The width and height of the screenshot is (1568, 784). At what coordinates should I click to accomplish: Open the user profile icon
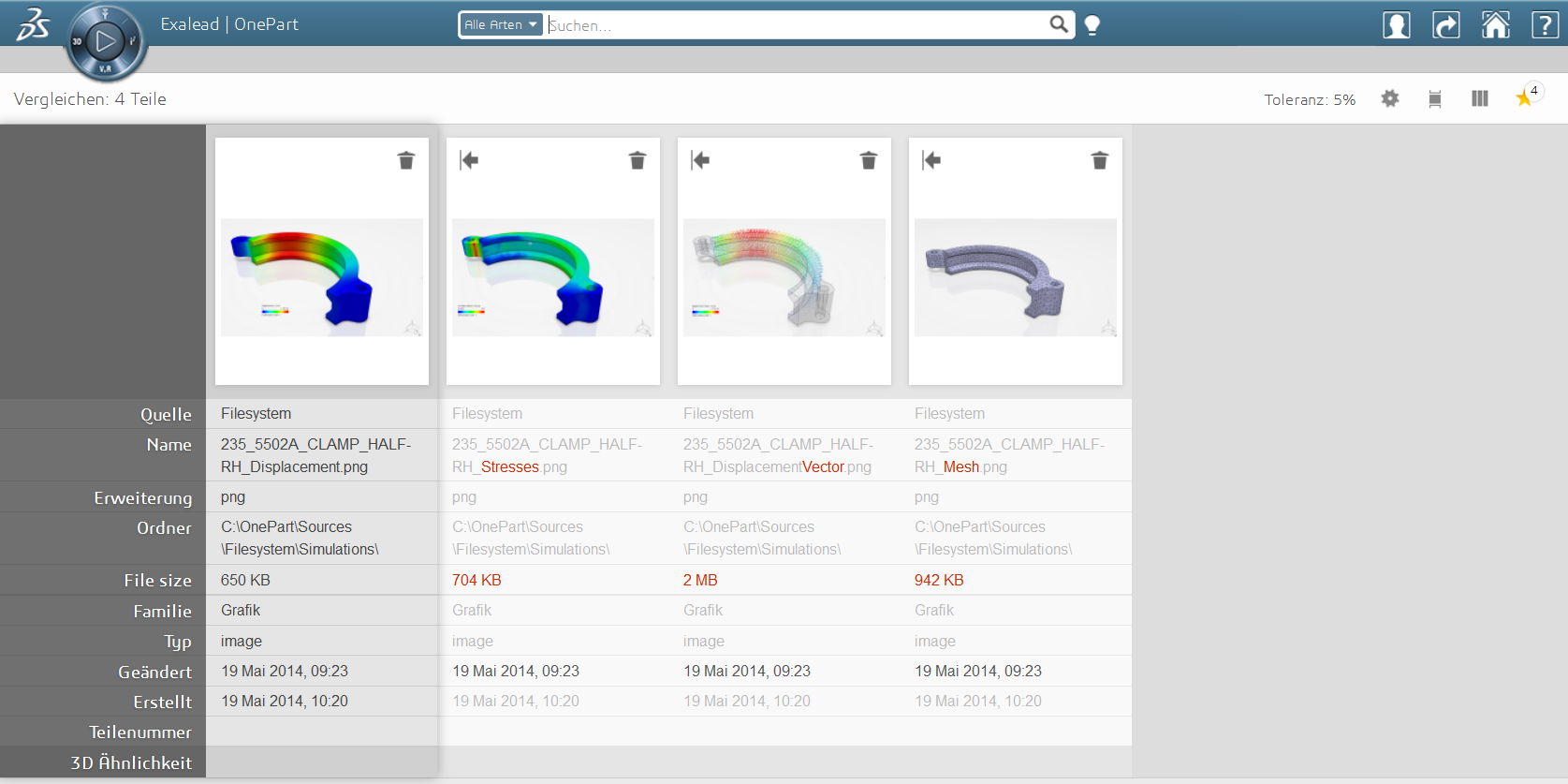point(1396,25)
